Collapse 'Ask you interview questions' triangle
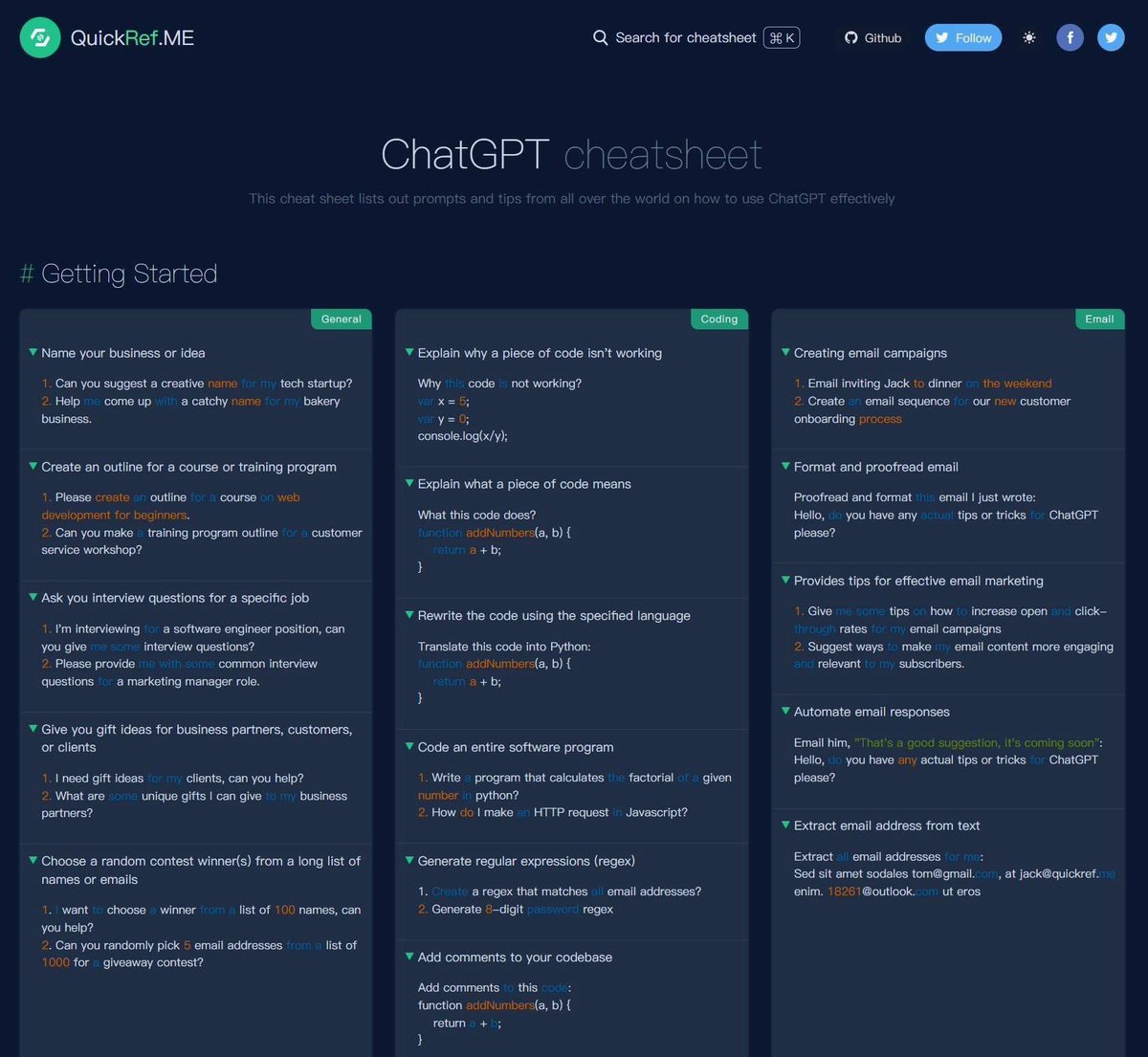 point(33,598)
